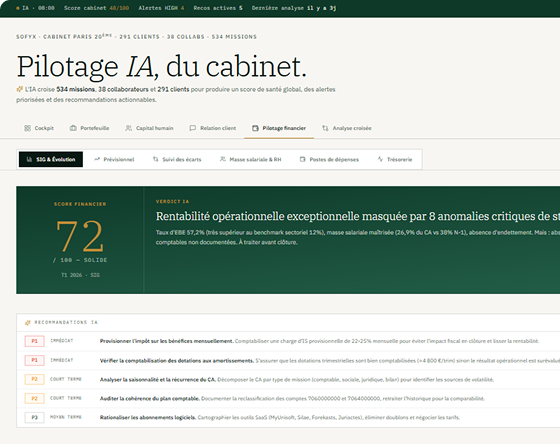Click 'Recos actives 5' in top bar
Screen dimensions: 560x444
pyautogui.click(x=218, y=8)
